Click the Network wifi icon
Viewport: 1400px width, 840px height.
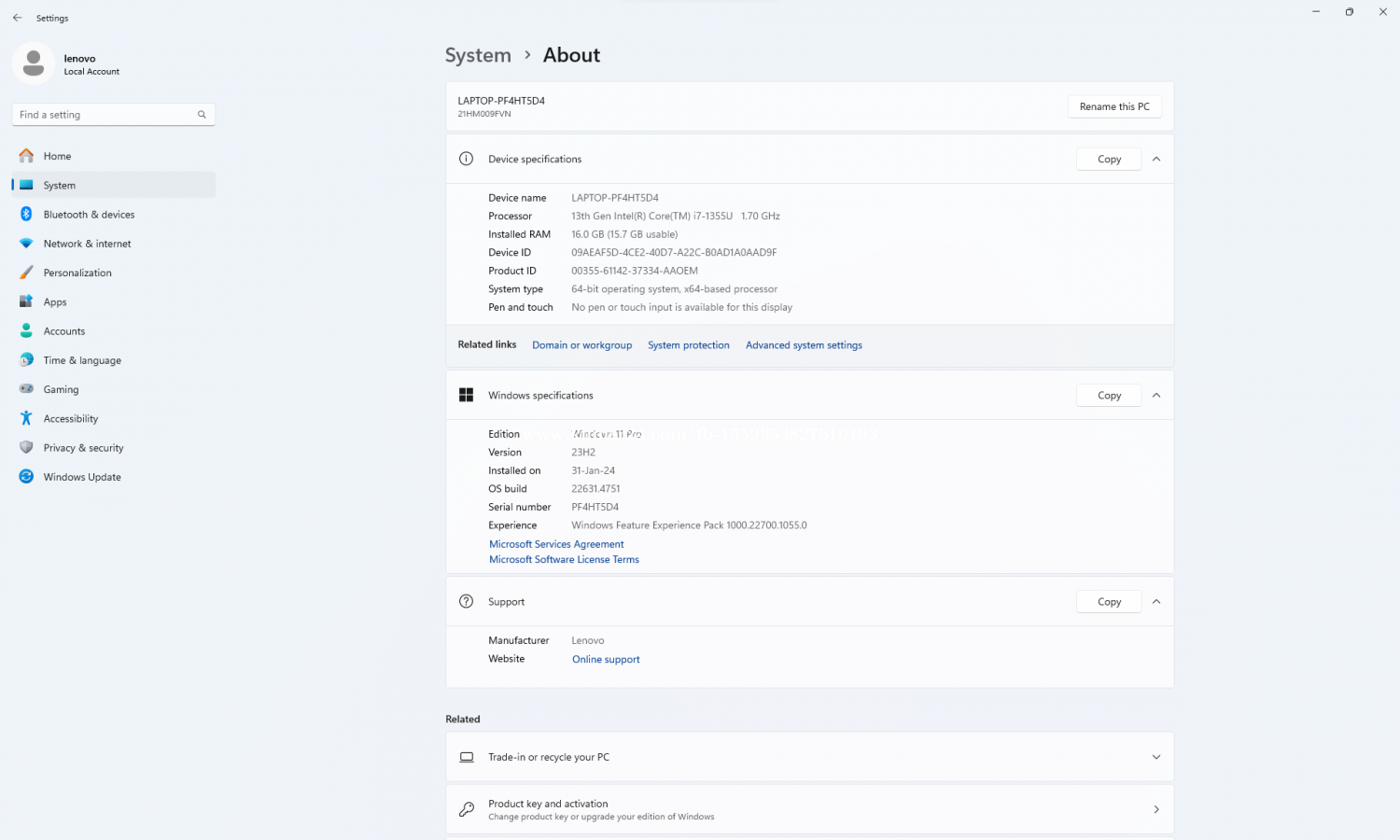point(26,244)
